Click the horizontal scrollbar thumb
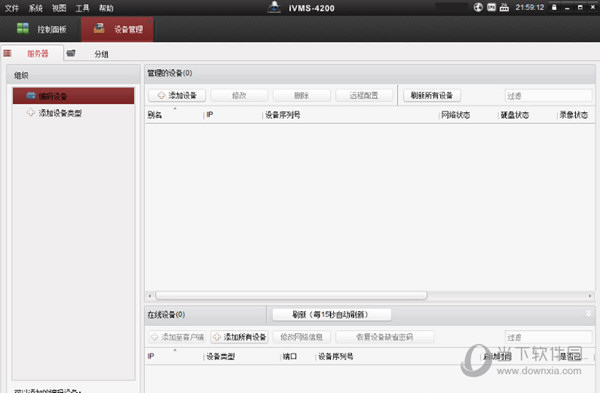 291,295
